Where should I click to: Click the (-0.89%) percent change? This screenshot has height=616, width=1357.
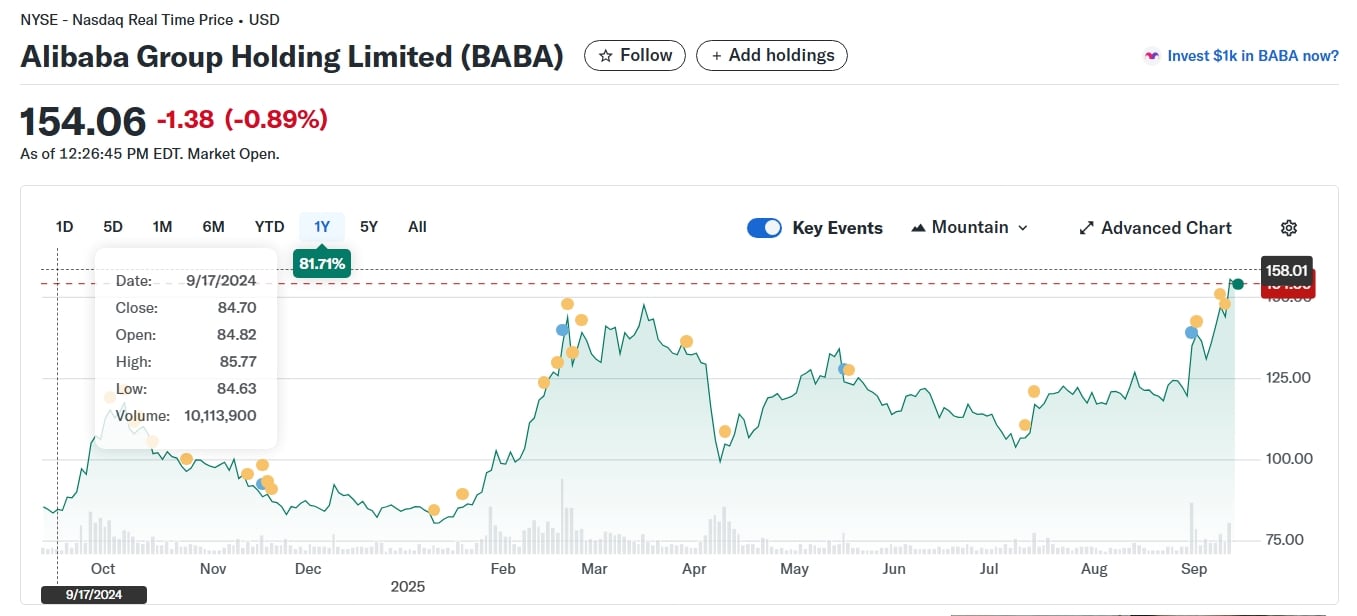(276, 120)
